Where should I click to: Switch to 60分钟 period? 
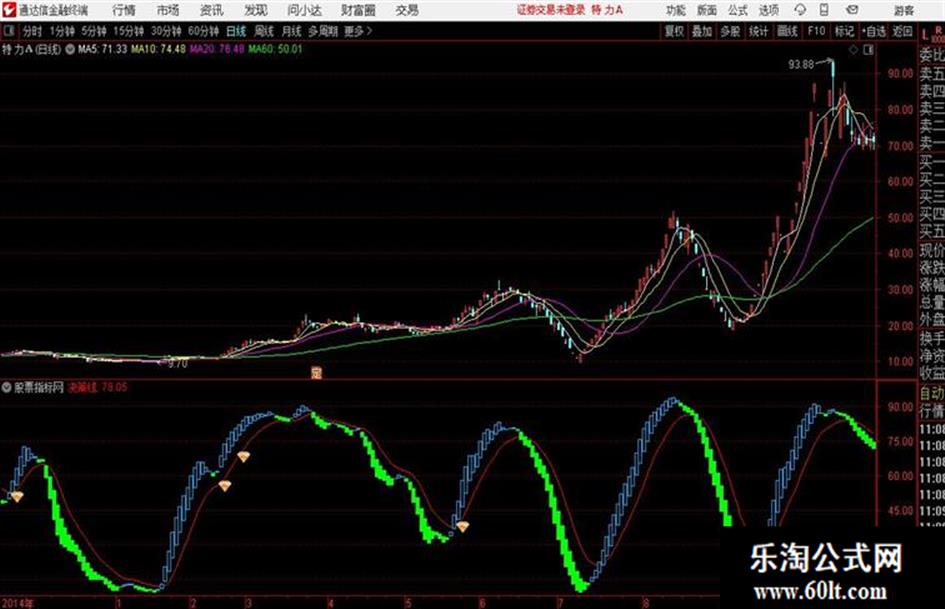pyautogui.click(x=204, y=31)
